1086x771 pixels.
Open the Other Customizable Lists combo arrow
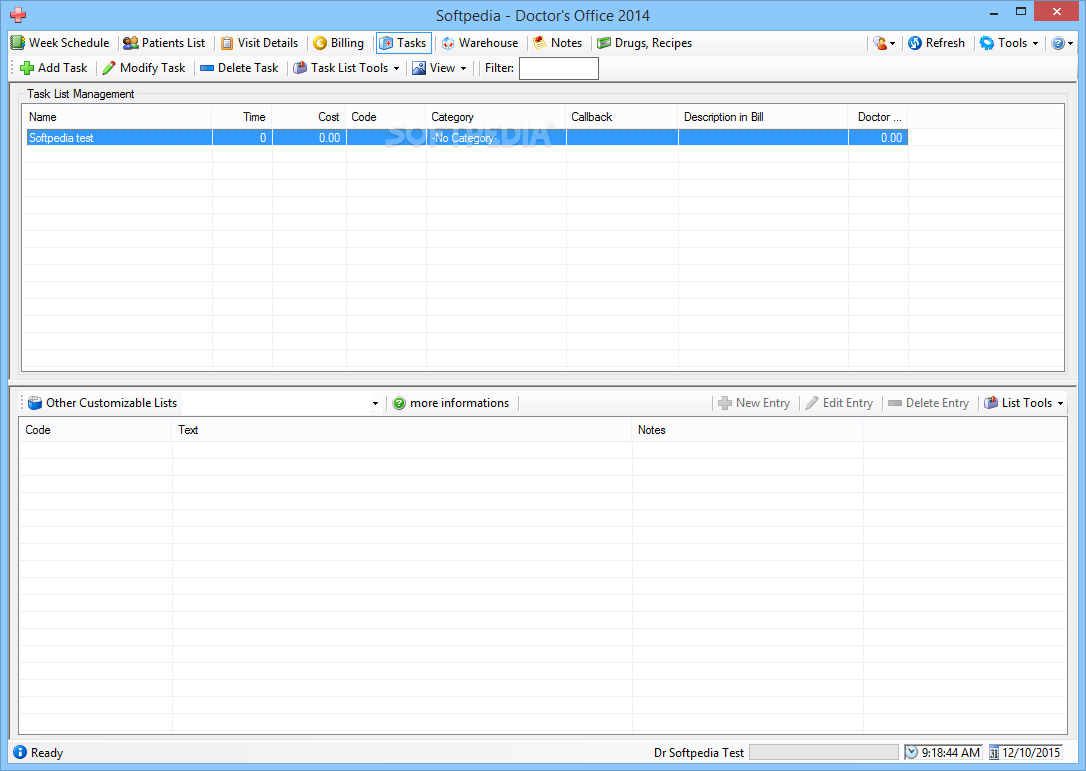[x=375, y=403]
